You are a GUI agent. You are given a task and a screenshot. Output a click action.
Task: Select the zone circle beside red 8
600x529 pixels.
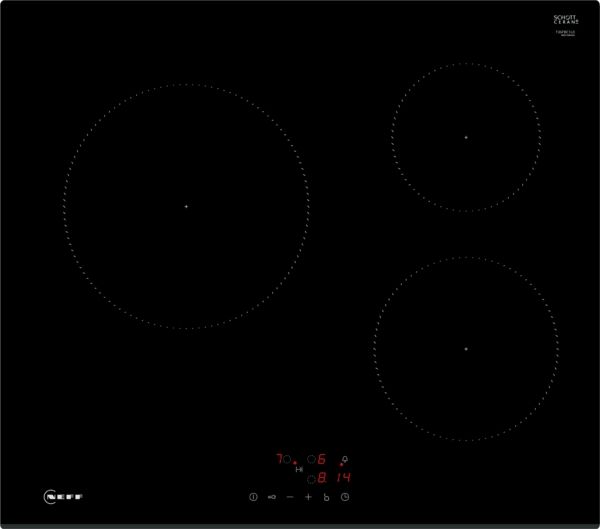[x=311, y=479]
